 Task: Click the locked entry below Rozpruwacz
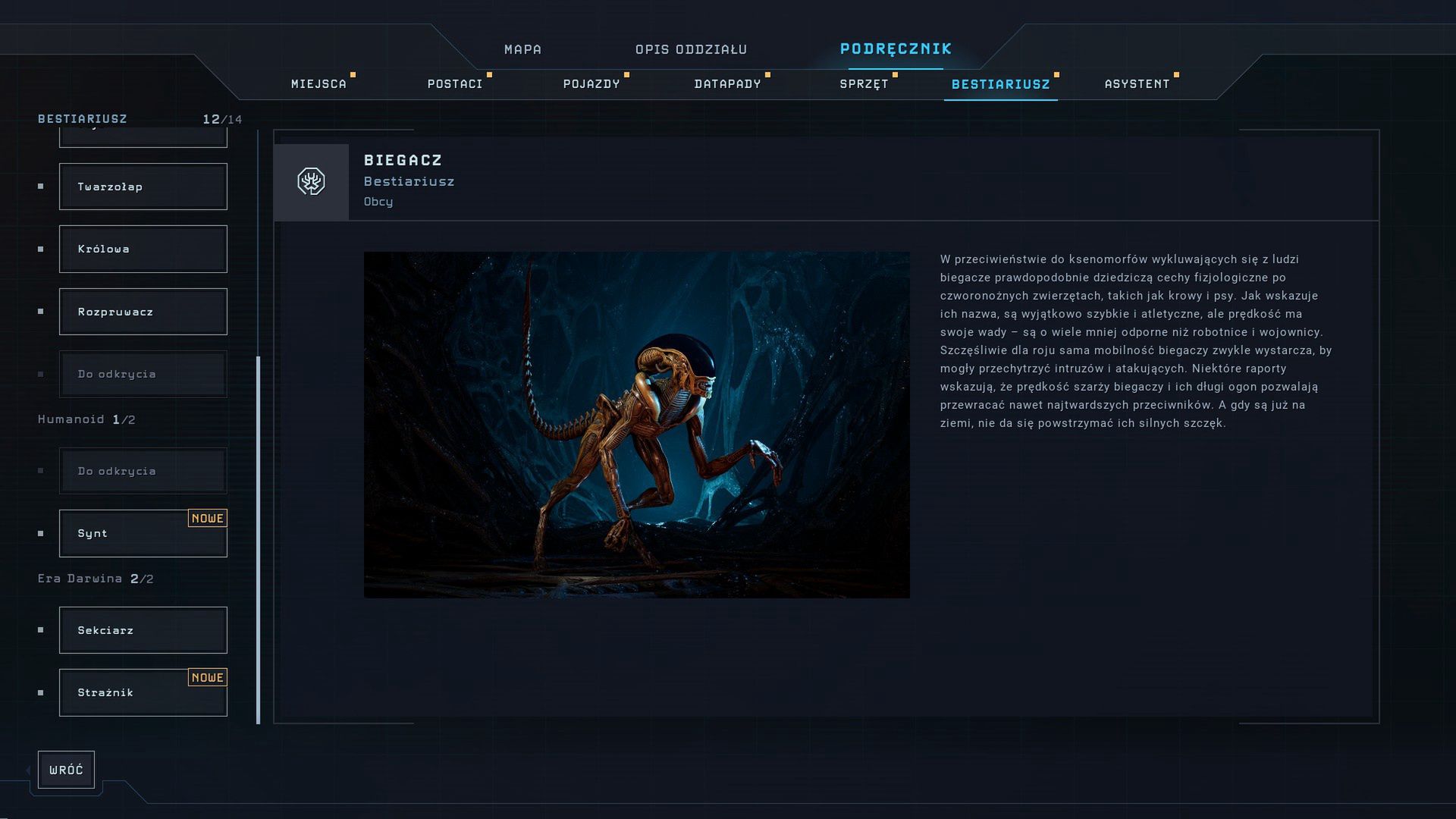143,374
